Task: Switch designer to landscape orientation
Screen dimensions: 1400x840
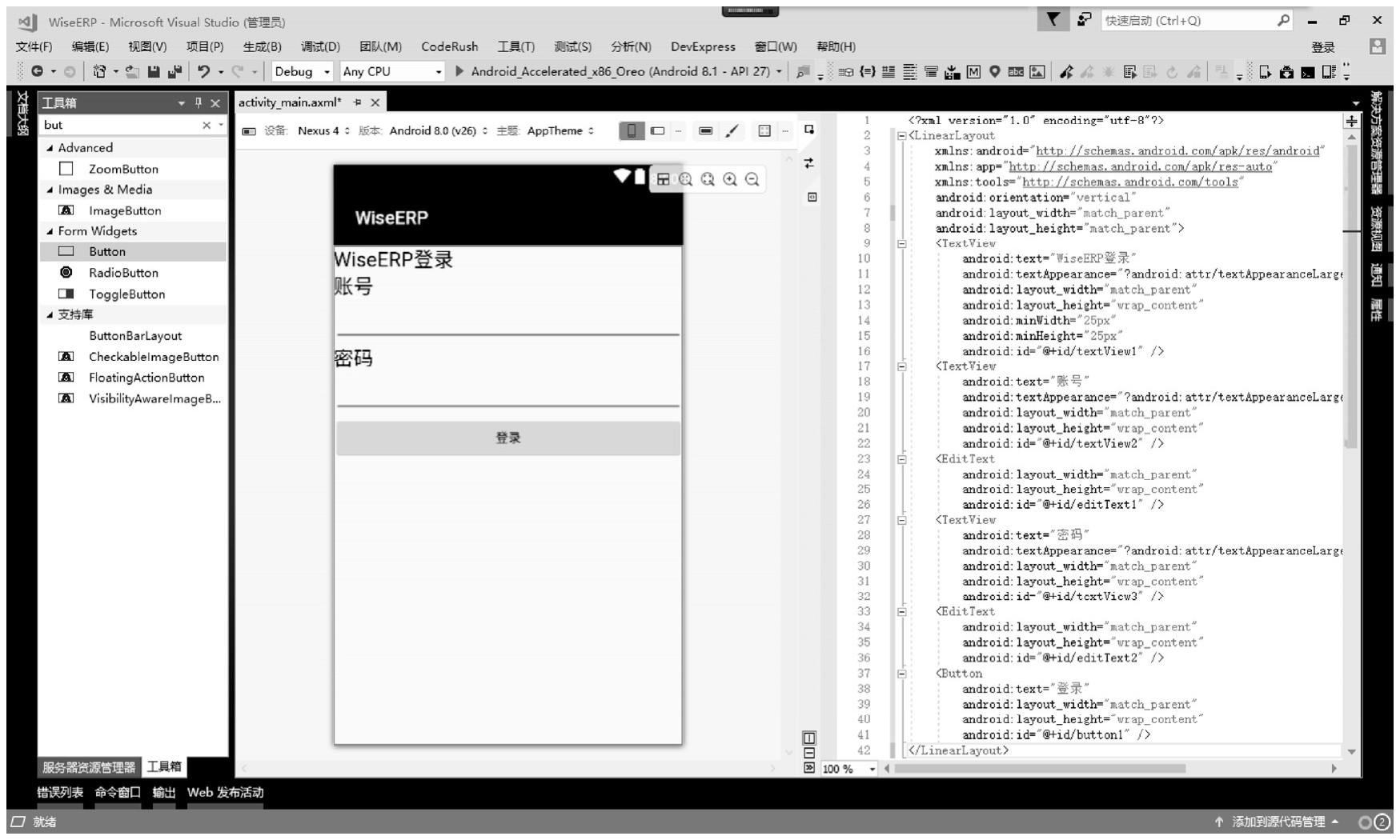Action: (657, 130)
